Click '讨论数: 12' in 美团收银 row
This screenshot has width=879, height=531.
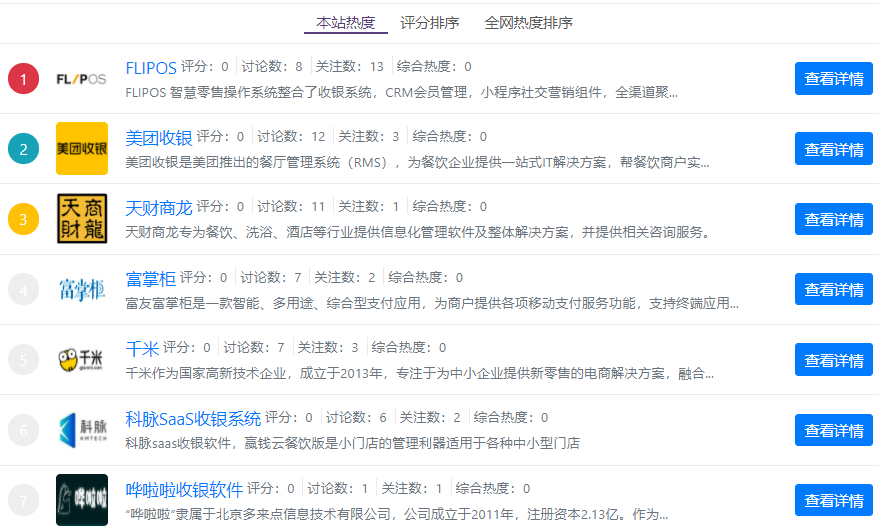point(291,137)
